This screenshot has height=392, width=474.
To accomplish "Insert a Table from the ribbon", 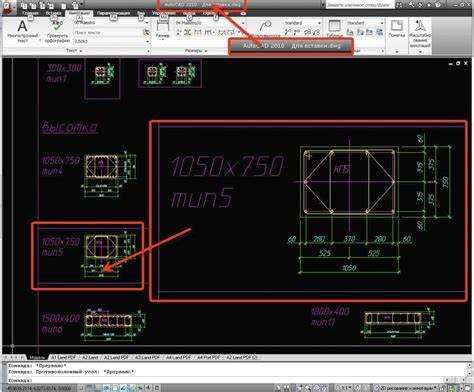I will pos(334,29).
